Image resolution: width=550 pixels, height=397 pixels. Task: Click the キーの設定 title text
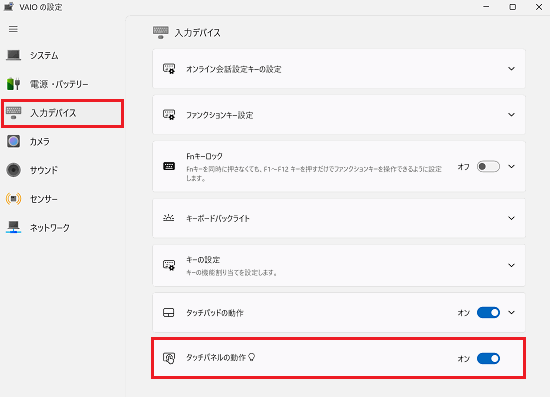coord(203,260)
